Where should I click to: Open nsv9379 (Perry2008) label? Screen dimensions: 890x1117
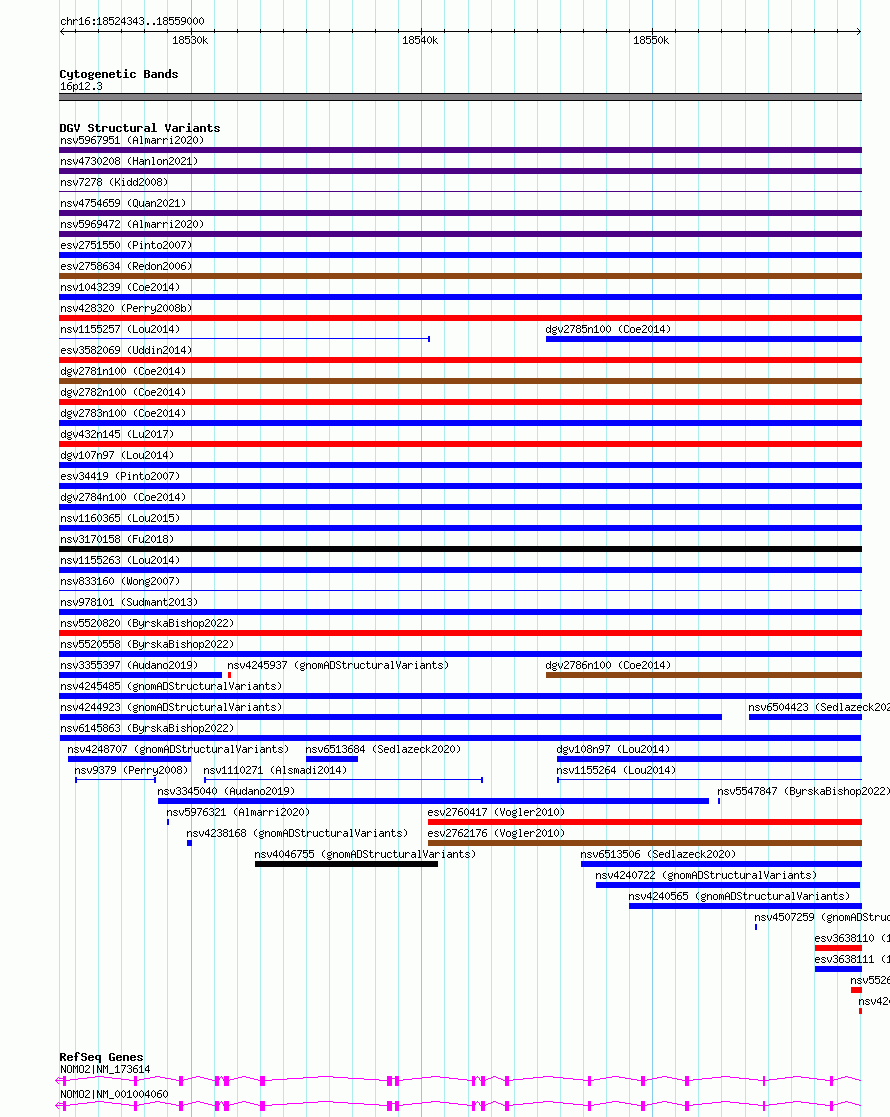(x=131, y=771)
